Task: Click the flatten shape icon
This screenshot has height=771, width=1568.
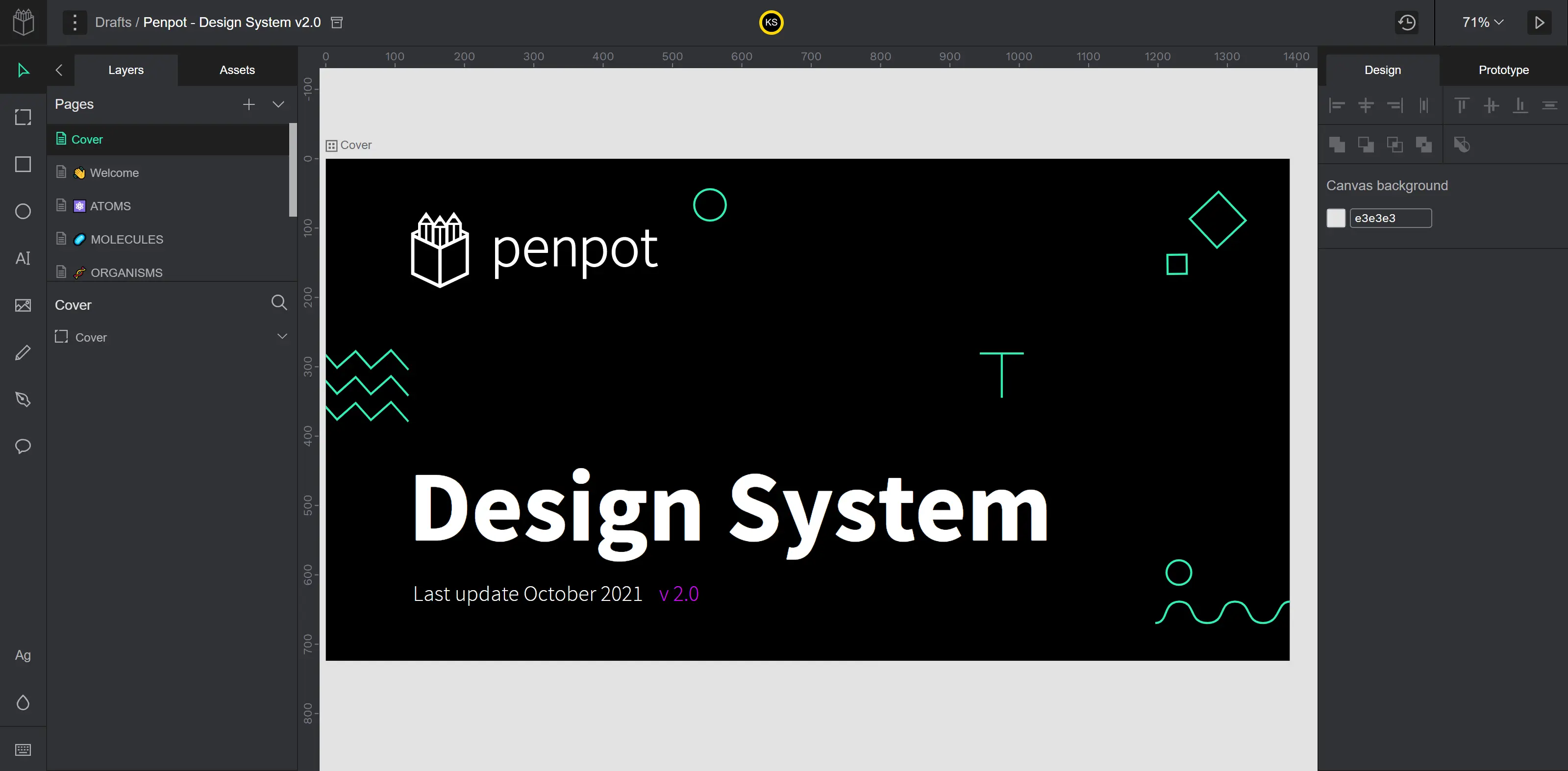Action: pyautogui.click(x=1462, y=144)
